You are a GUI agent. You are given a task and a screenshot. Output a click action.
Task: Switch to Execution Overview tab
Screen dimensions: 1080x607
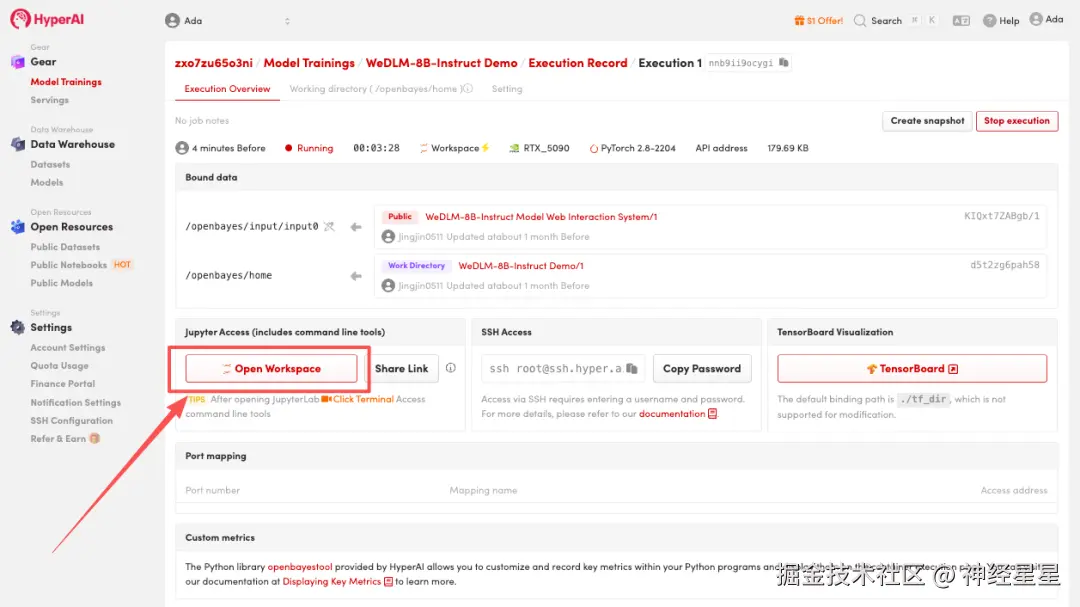pos(227,89)
